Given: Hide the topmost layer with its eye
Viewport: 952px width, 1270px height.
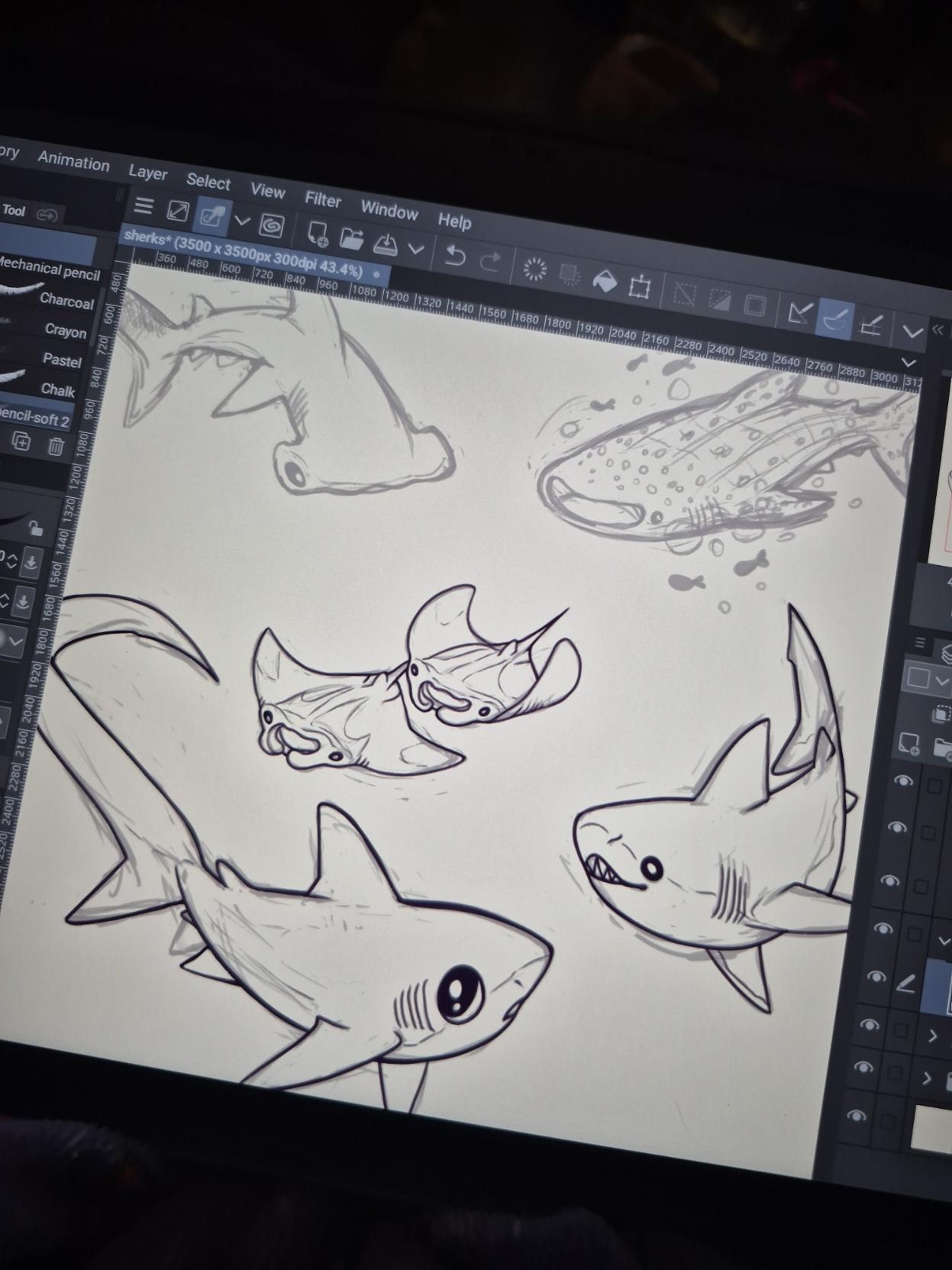Looking at the screenshot, I should click(x=903, y=780).
